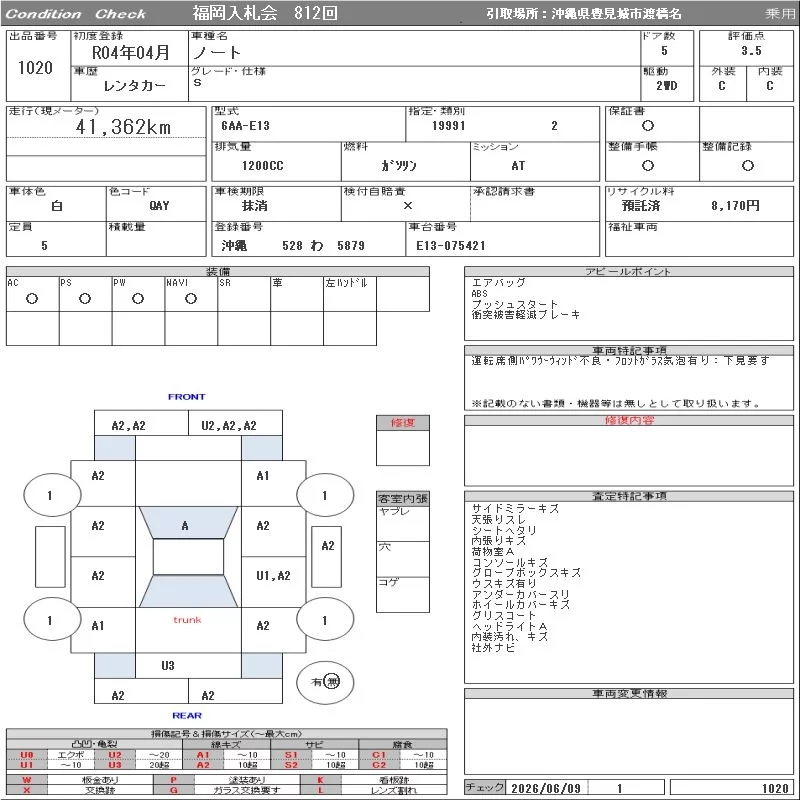Image resolution: width=800 pixels, height=800 pixels.
Task: Click the check date '2026/06/09'
Action: pyautogui.click(x=546, y=788)
